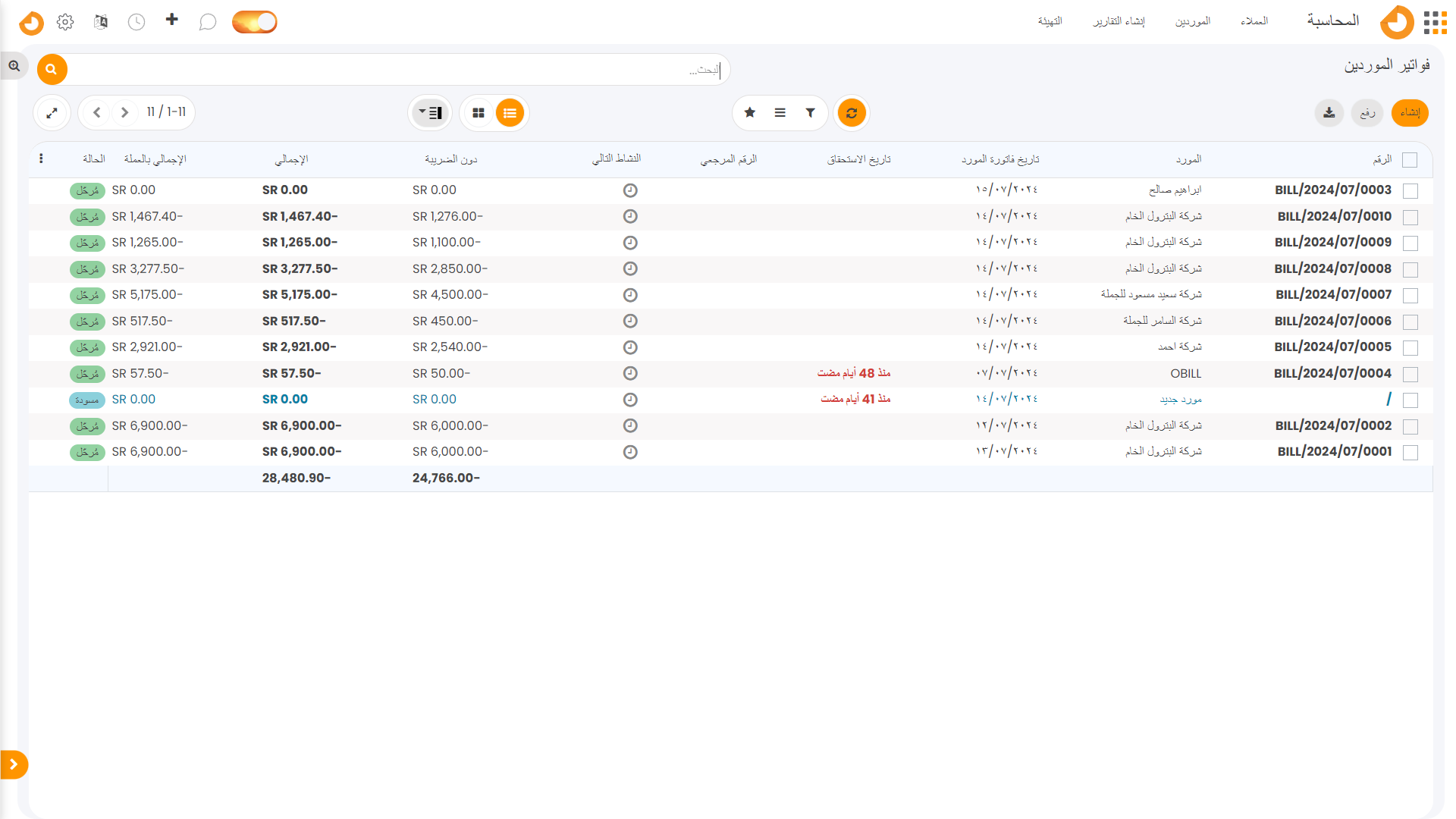Check the box for BILL/2024/07/0010

(x=1410, y=217)
